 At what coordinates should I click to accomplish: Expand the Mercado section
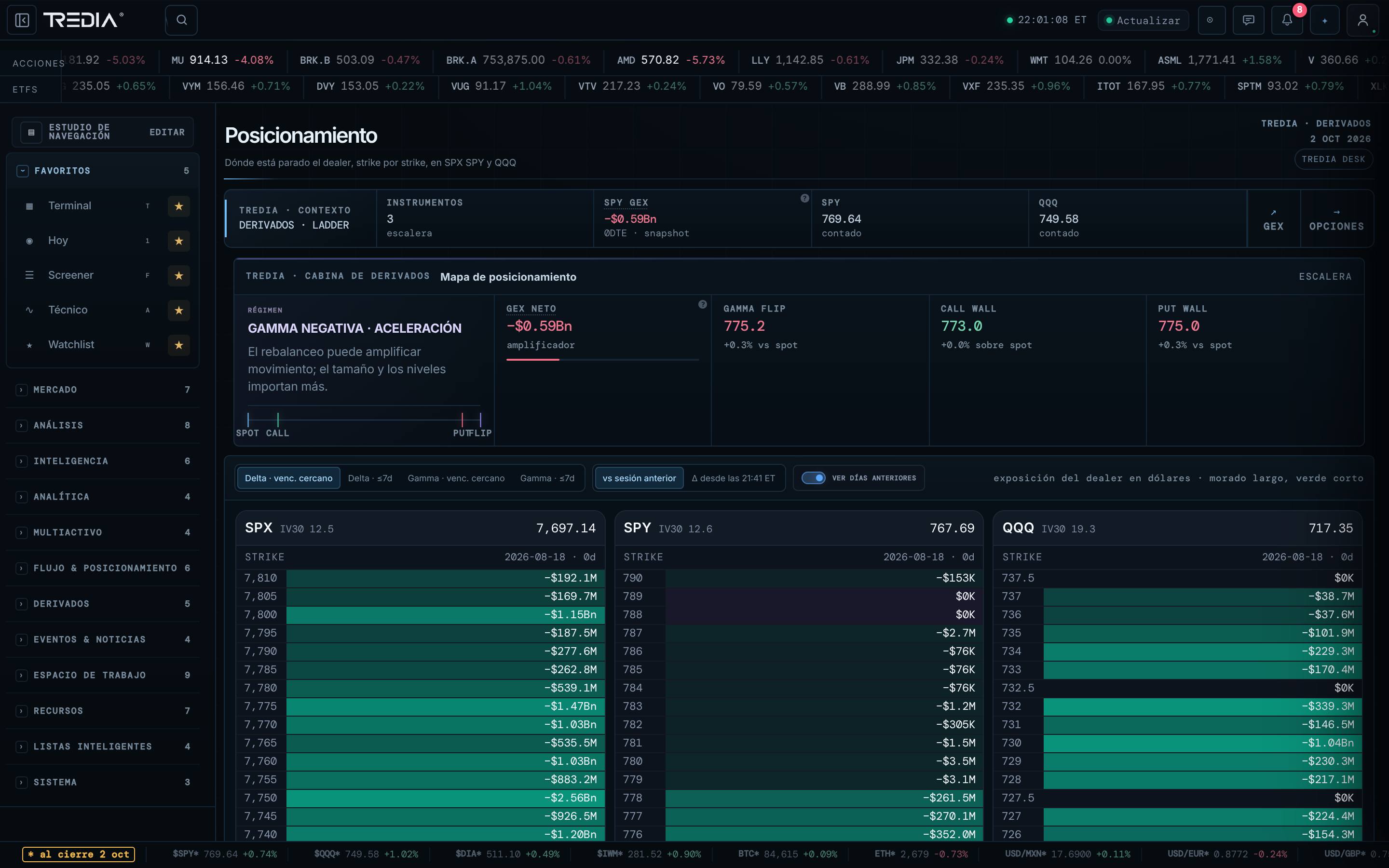[21, 390]
